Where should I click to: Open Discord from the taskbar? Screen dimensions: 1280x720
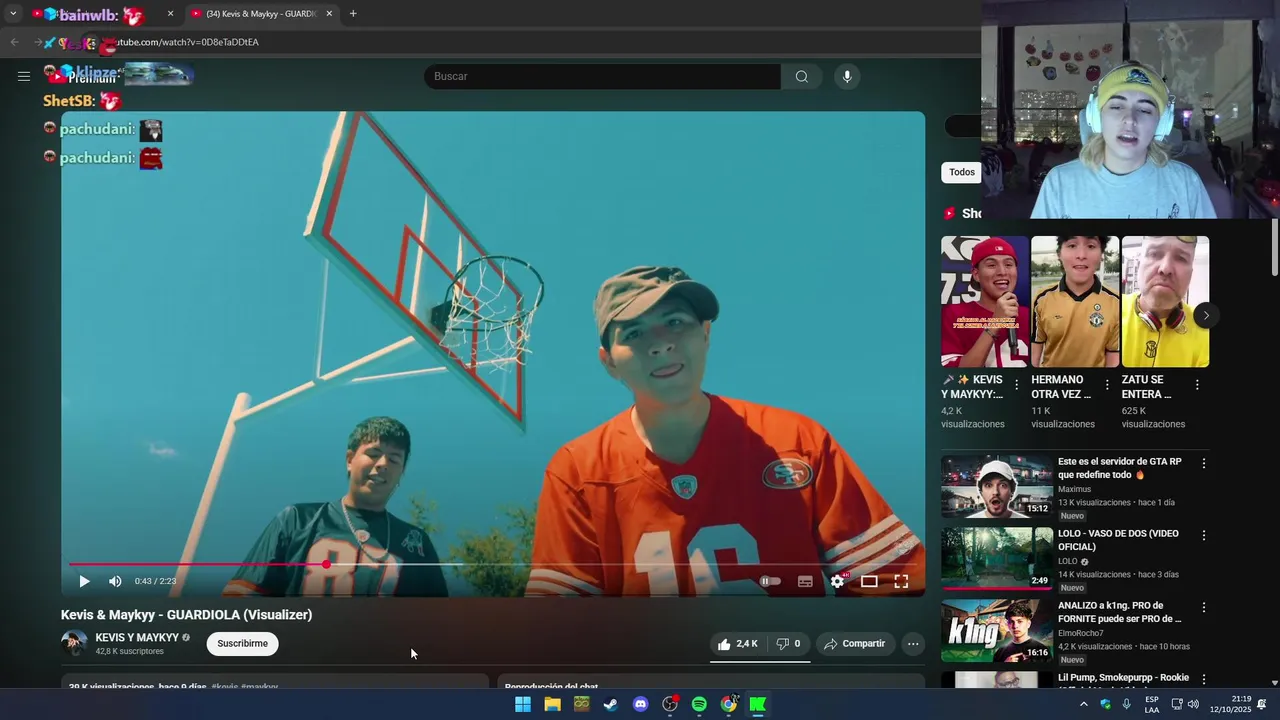tap(640, 704)
